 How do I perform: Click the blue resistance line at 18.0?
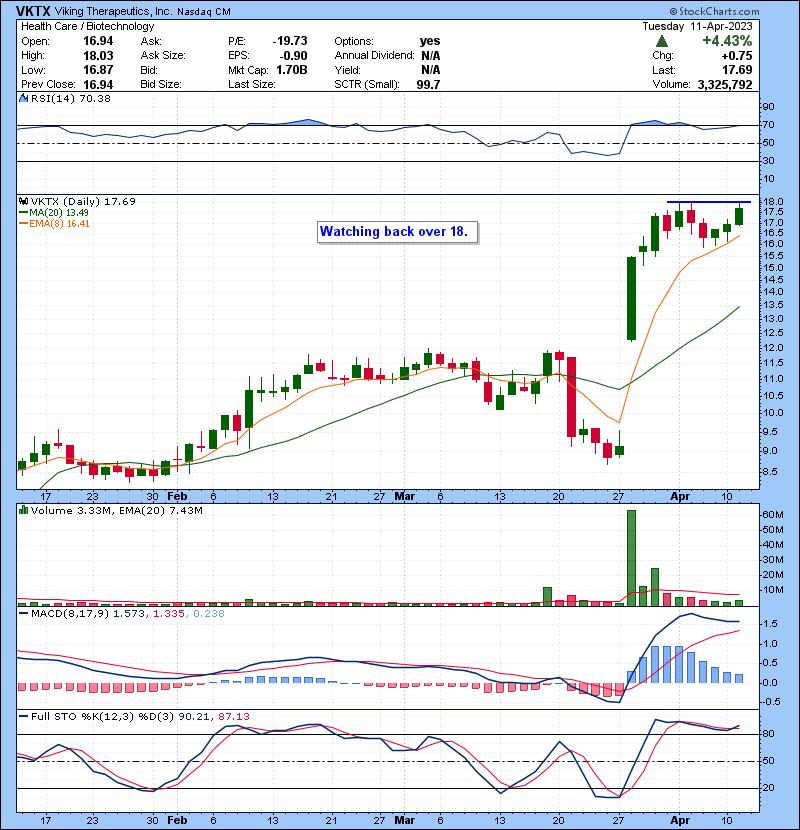coord(708,202)
